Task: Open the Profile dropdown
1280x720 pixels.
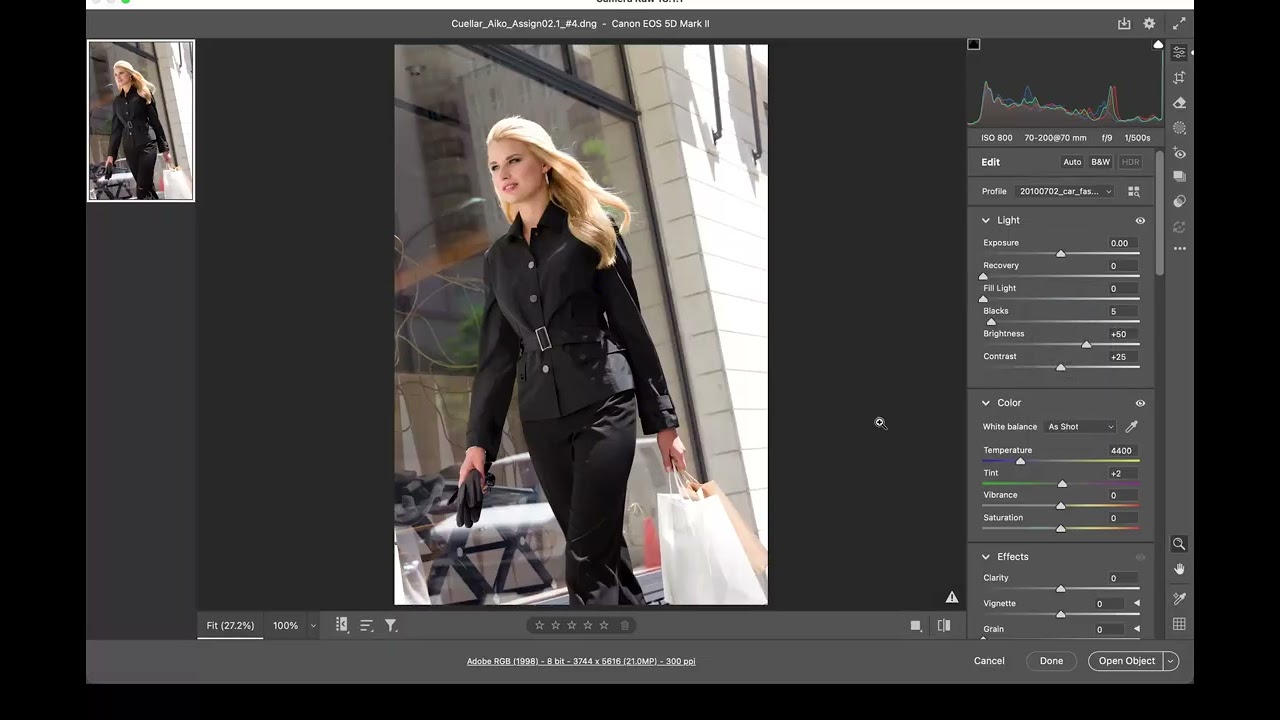Action: (x=1065, y=191)
